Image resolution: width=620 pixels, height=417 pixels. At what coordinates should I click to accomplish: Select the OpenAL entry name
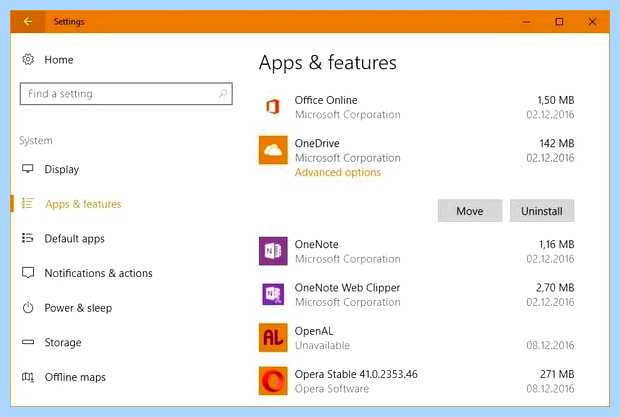314,331
